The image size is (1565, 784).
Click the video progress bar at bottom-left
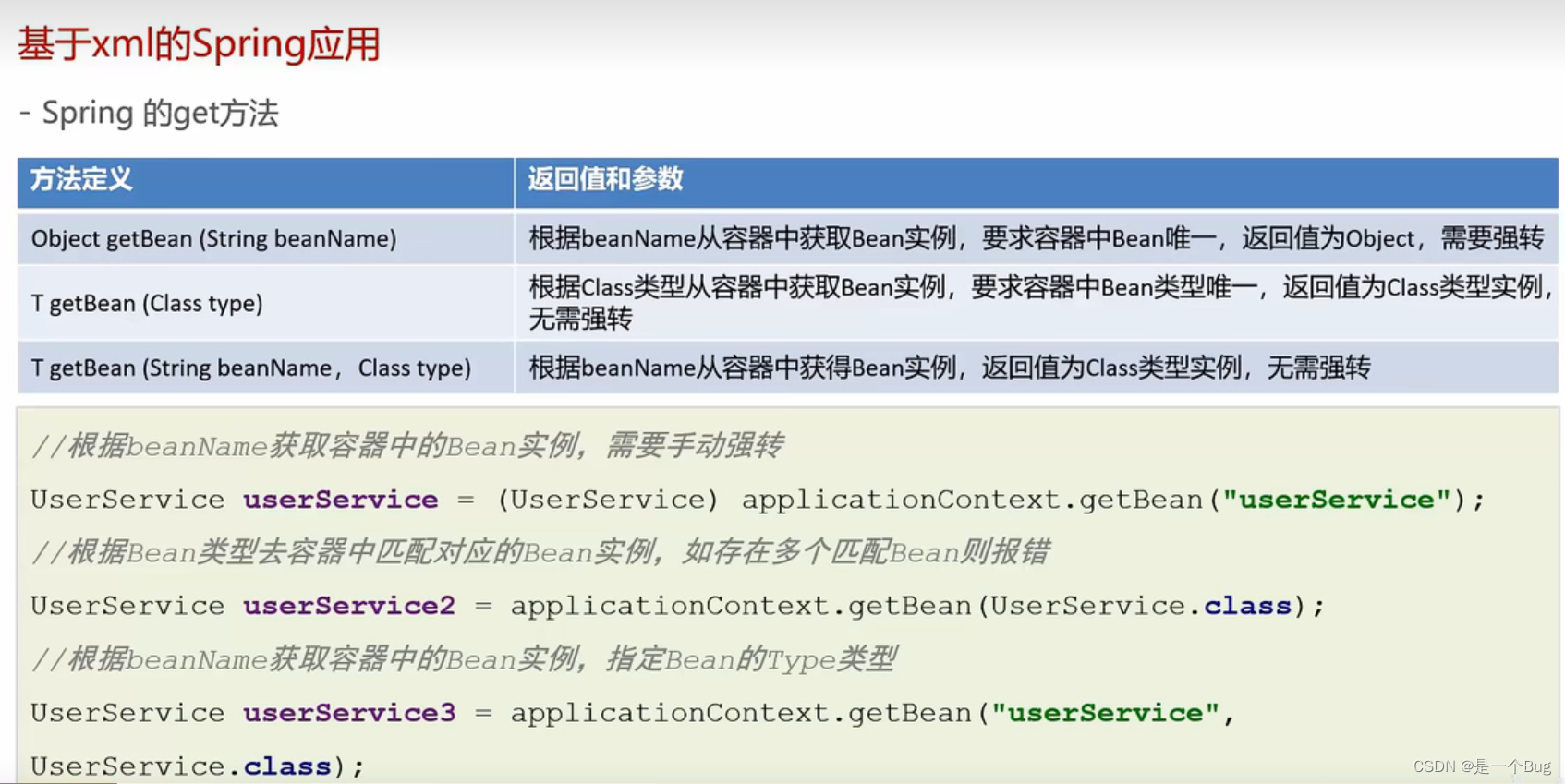(x=59, y=782)
